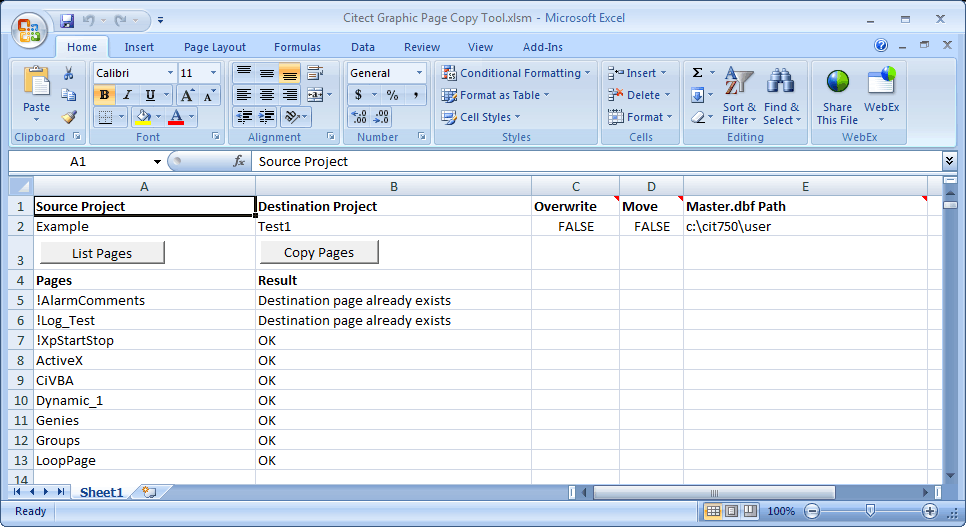The width and height of the screenshot is (966, 527).
Task: Open the General number format dropdown
Action: pos(420,73)
